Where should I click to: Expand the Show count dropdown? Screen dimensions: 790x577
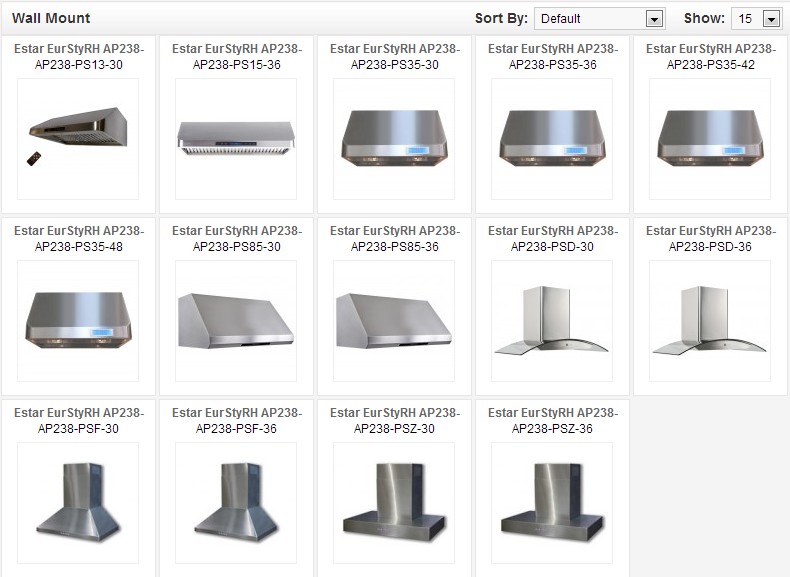click(x=757, y=18)
